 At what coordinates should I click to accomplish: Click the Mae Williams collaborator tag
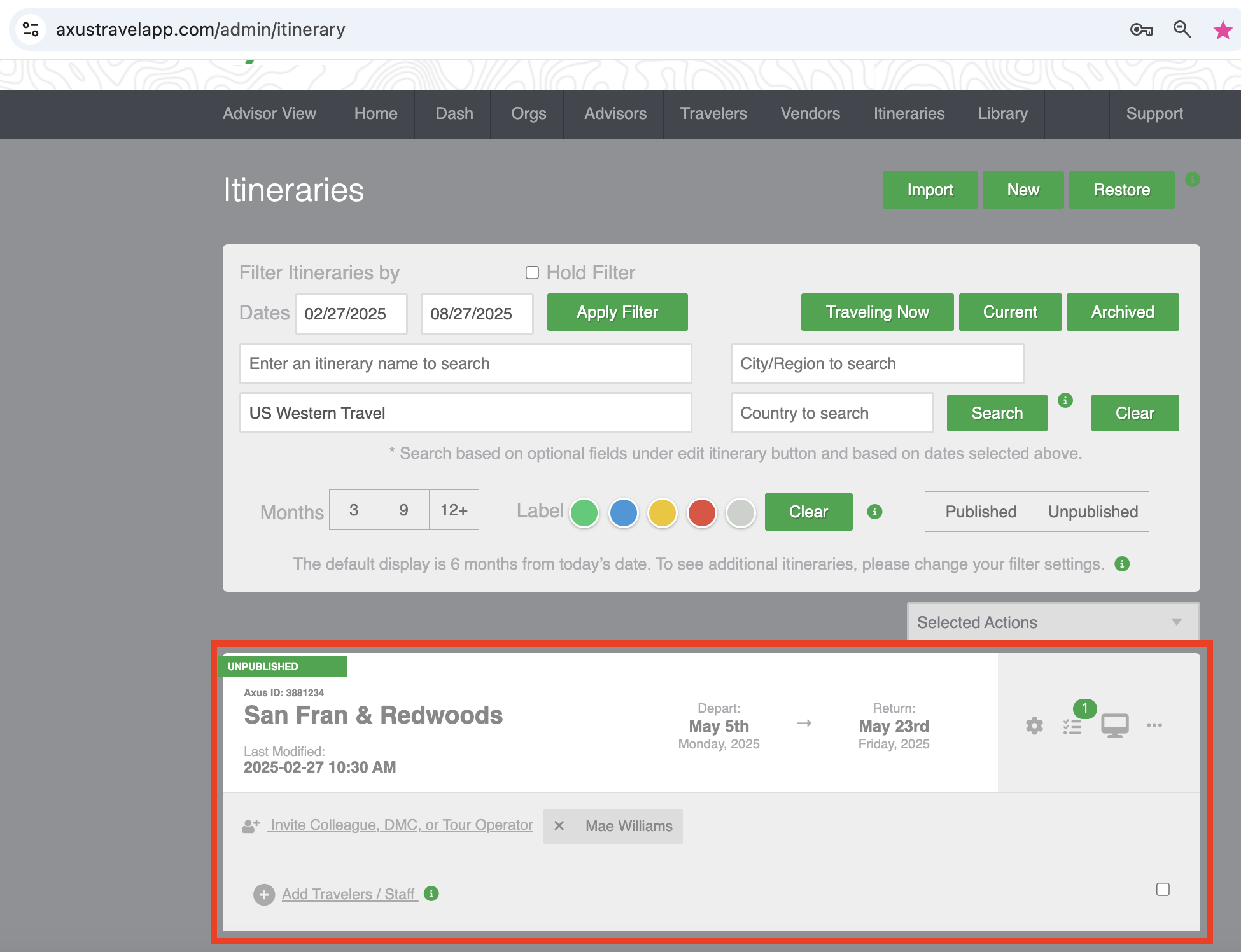coord(629,826)
